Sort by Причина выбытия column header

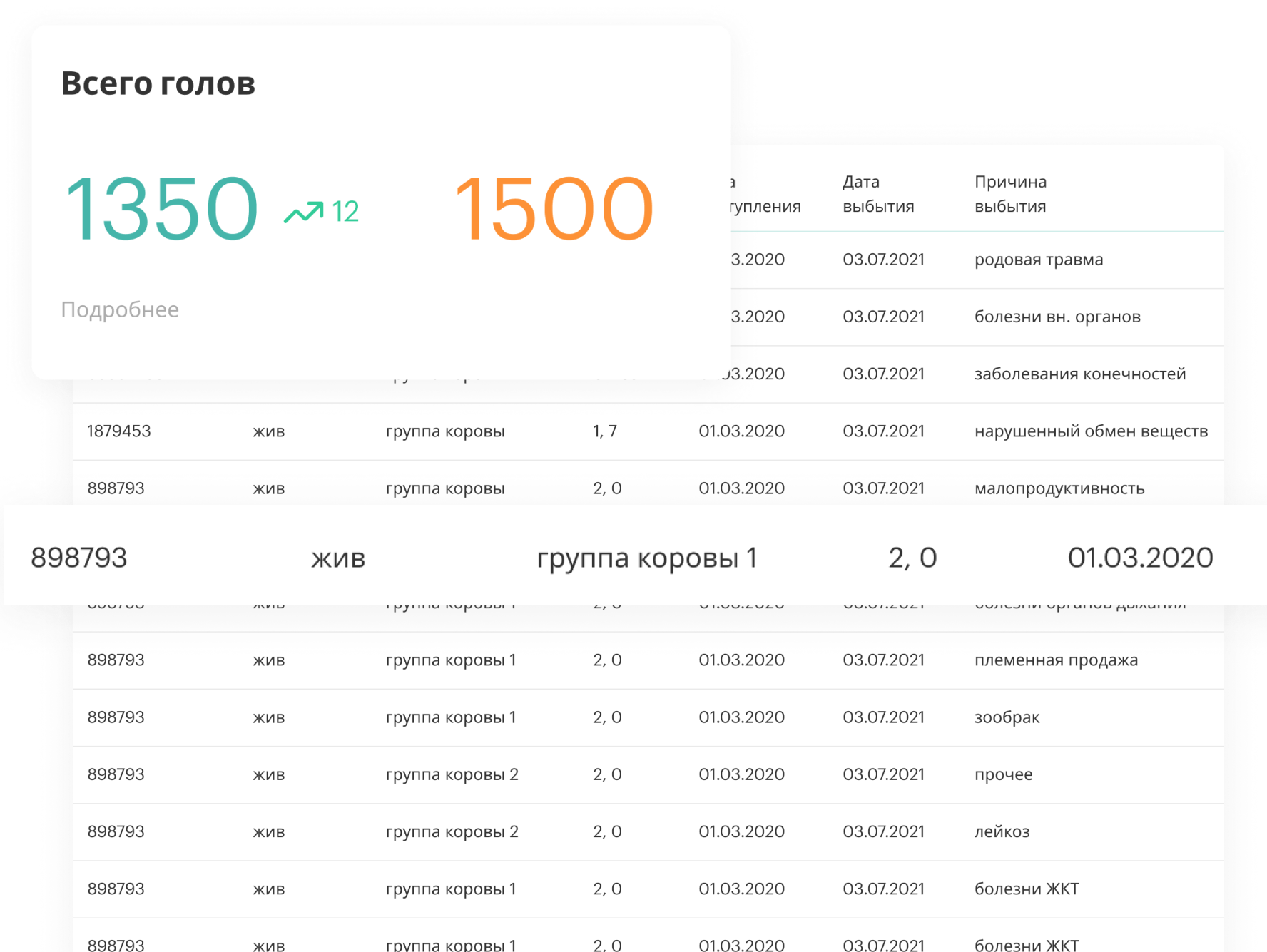tap(1010, 194)
